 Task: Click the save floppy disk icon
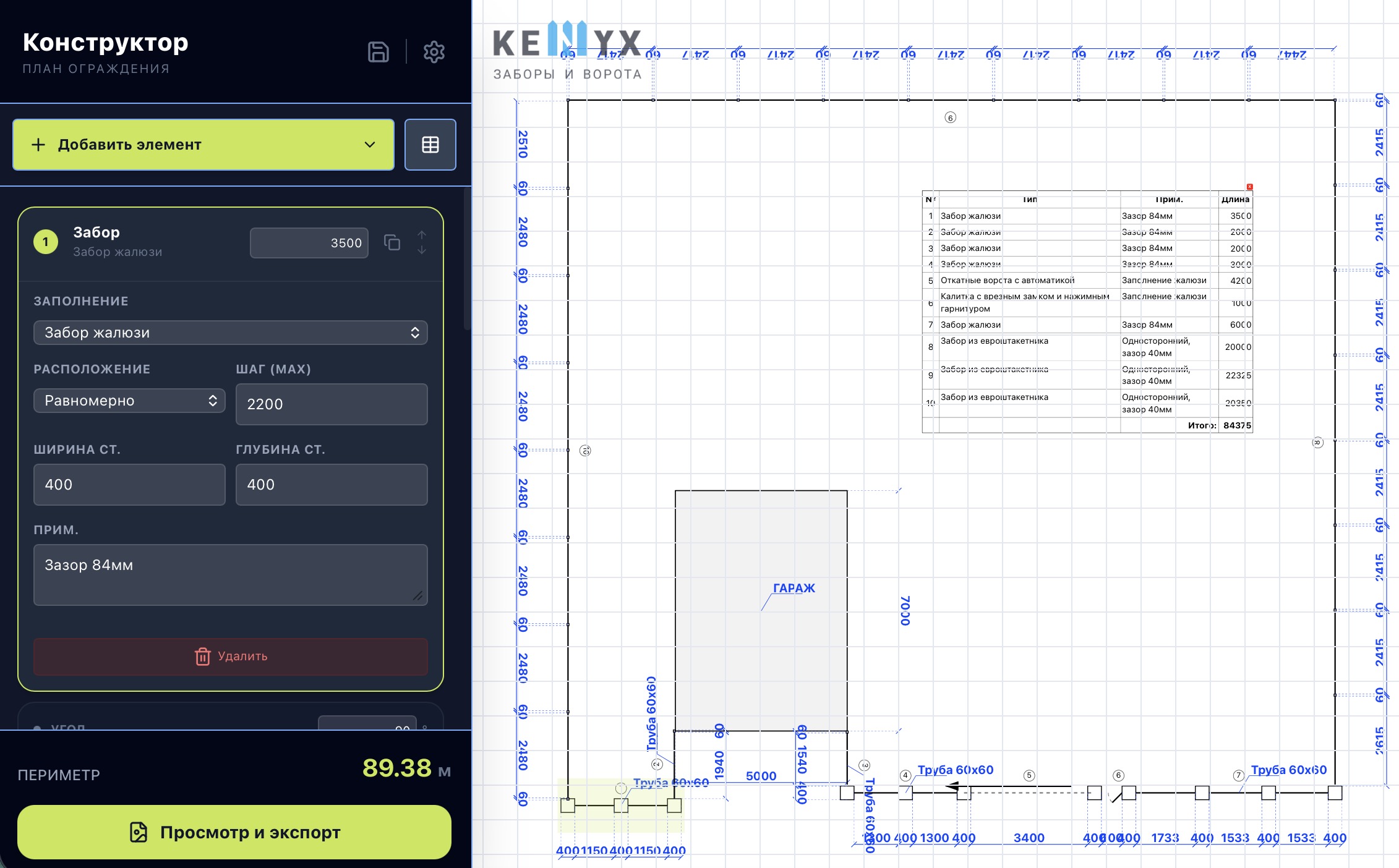378,52
